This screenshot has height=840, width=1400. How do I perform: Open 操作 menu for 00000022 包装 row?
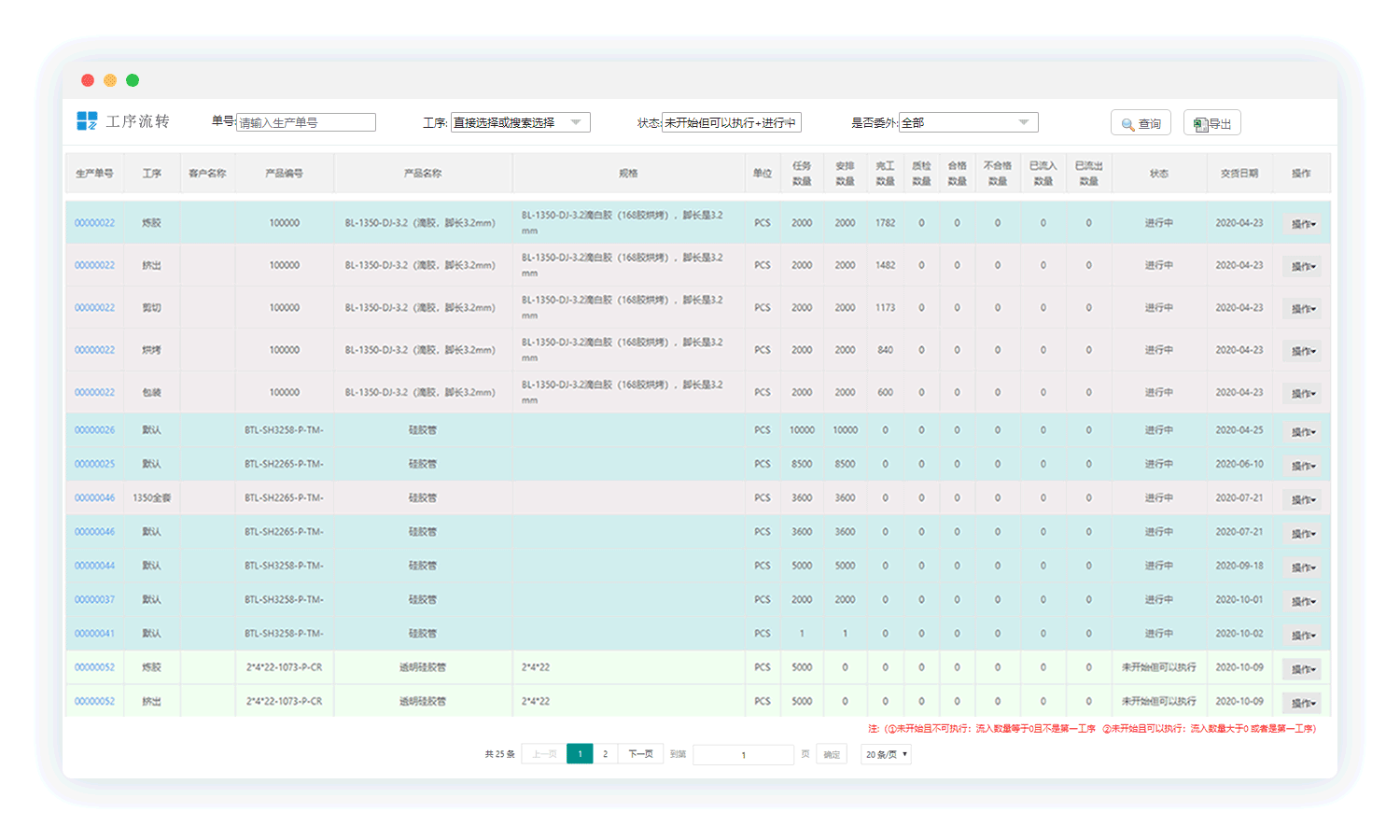click(x=1303, y=393)
